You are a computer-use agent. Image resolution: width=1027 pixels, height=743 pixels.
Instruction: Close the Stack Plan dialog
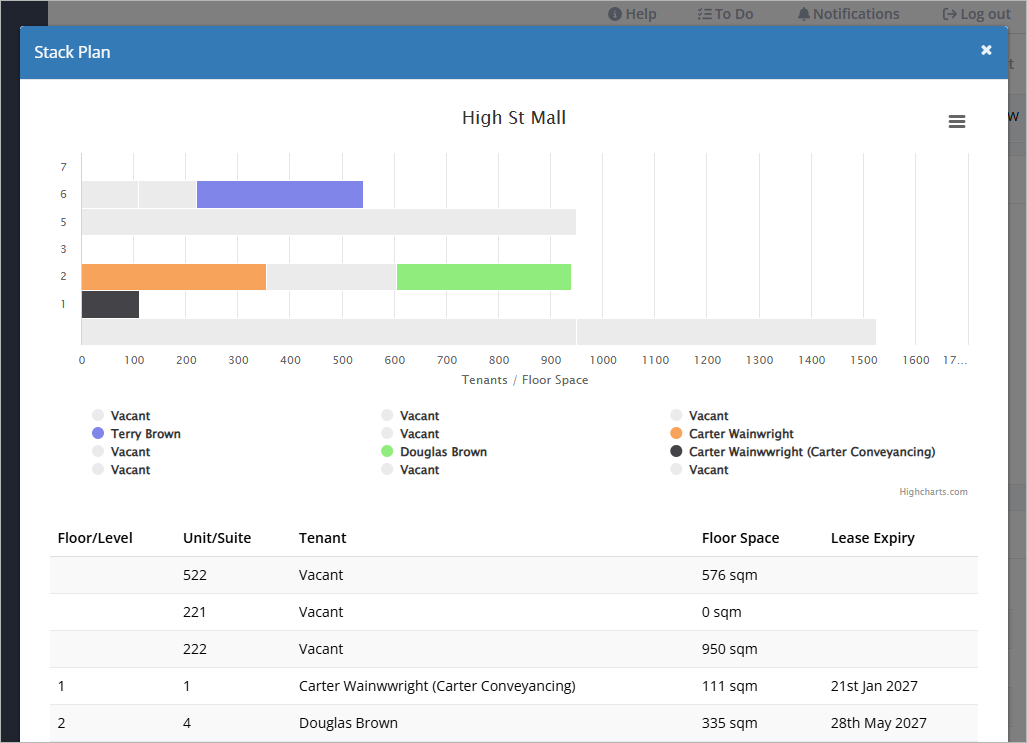986,50
